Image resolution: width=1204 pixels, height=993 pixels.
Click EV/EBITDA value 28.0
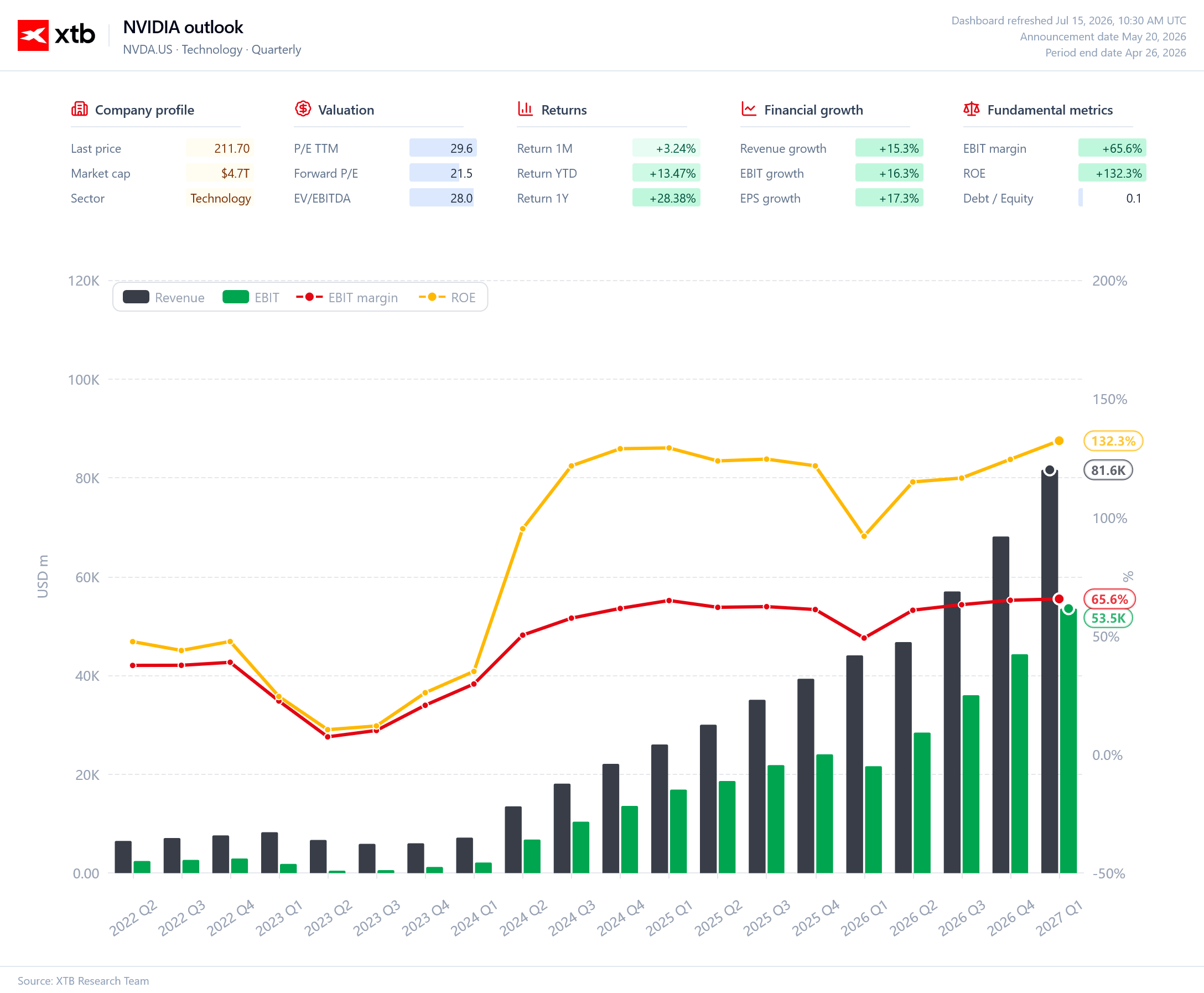click(443, 199)
